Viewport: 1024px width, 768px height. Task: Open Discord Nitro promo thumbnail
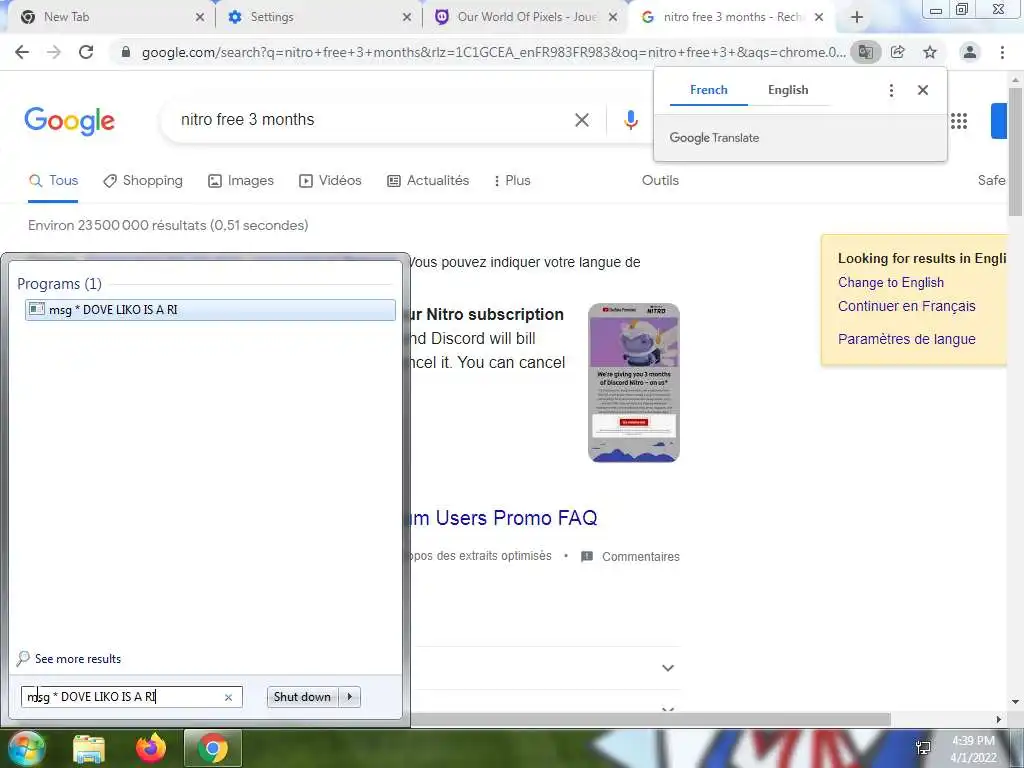click(x=633, y=383)
